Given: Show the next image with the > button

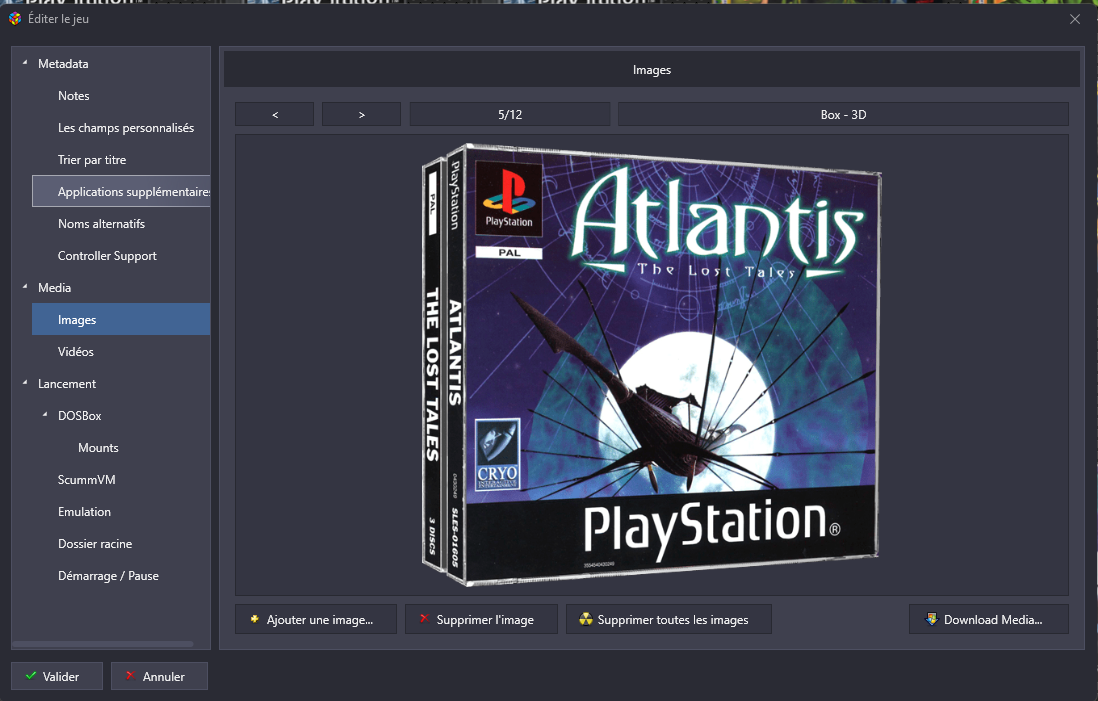Looking at the screenshot, I should click(361, 114).
